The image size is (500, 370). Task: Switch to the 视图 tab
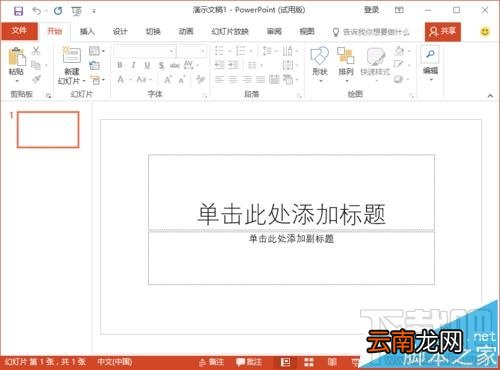tap(307, 31)
